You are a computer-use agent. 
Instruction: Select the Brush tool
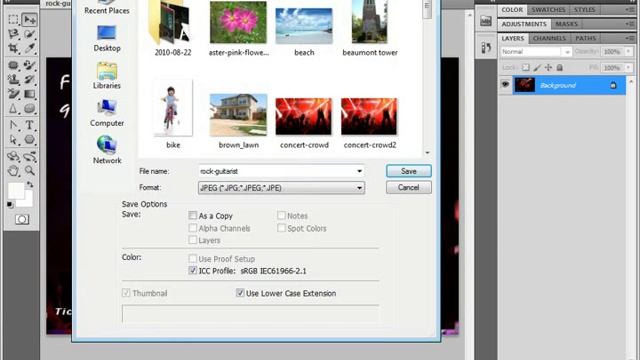tap(29, 65)
